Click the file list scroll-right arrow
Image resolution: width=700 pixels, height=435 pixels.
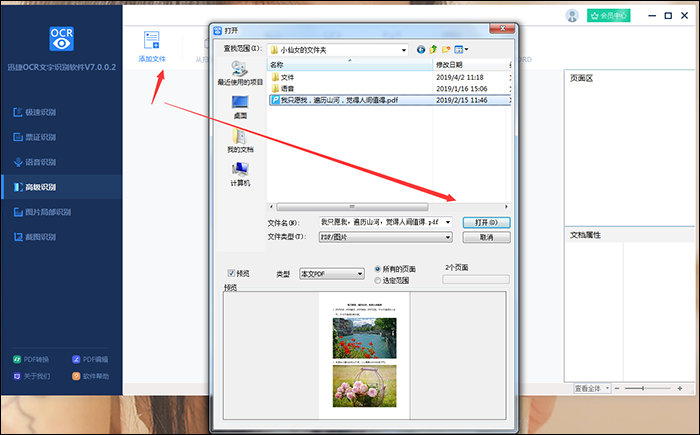pos(506,207)
